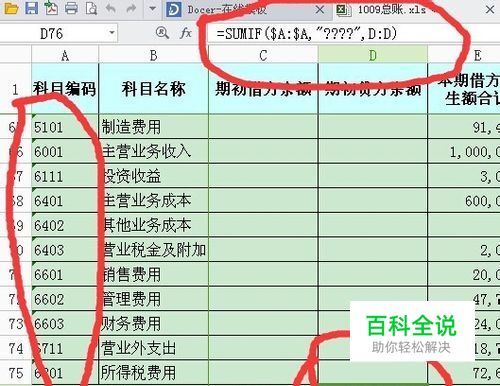500x386 pixels.
Task: Click the 投资收益 cell
Action: [153, 176]
